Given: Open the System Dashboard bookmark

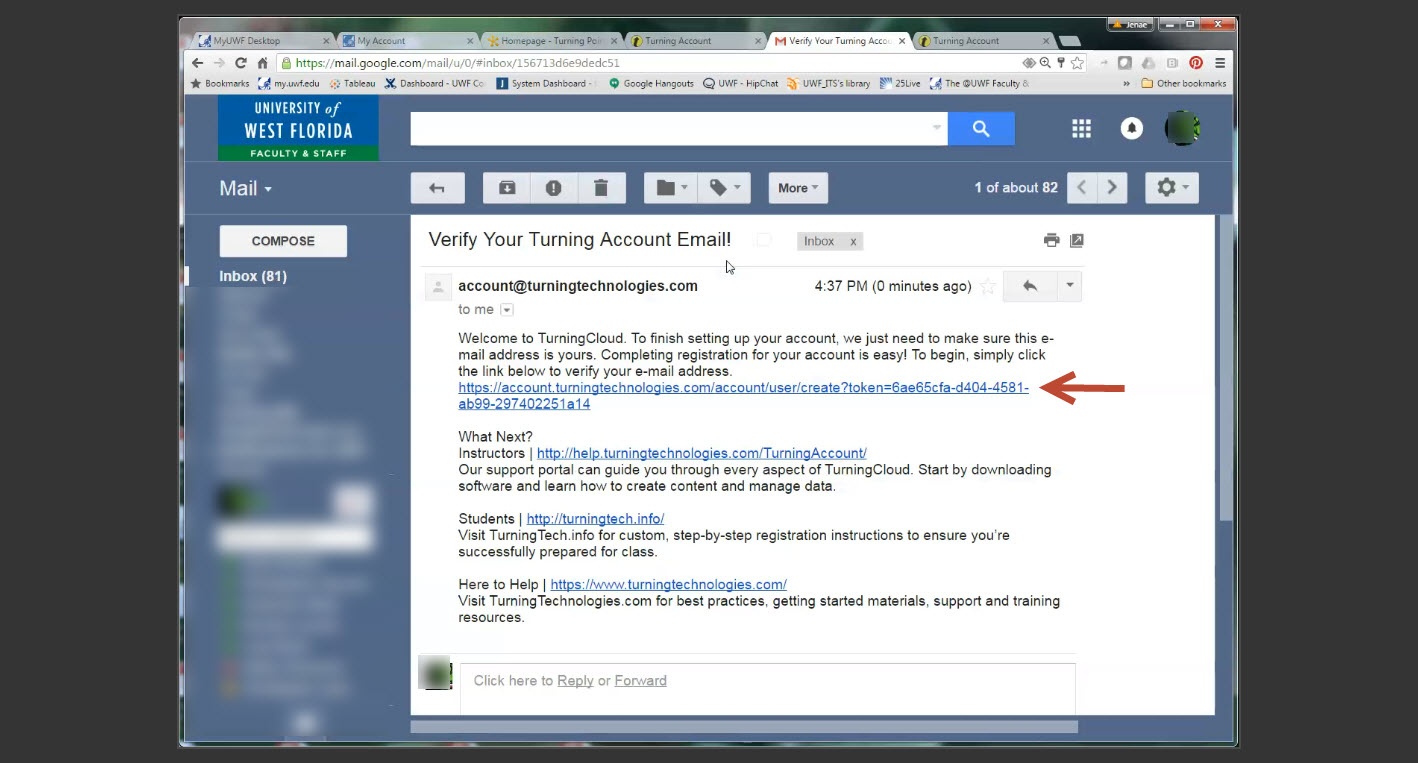Looking at the screenshot, I should (547, 84).
